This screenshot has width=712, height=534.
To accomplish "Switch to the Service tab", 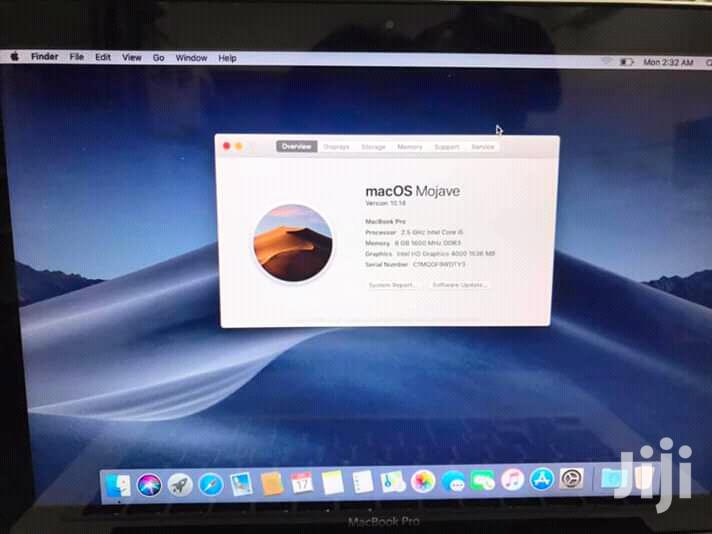I will tap(483, 147).
